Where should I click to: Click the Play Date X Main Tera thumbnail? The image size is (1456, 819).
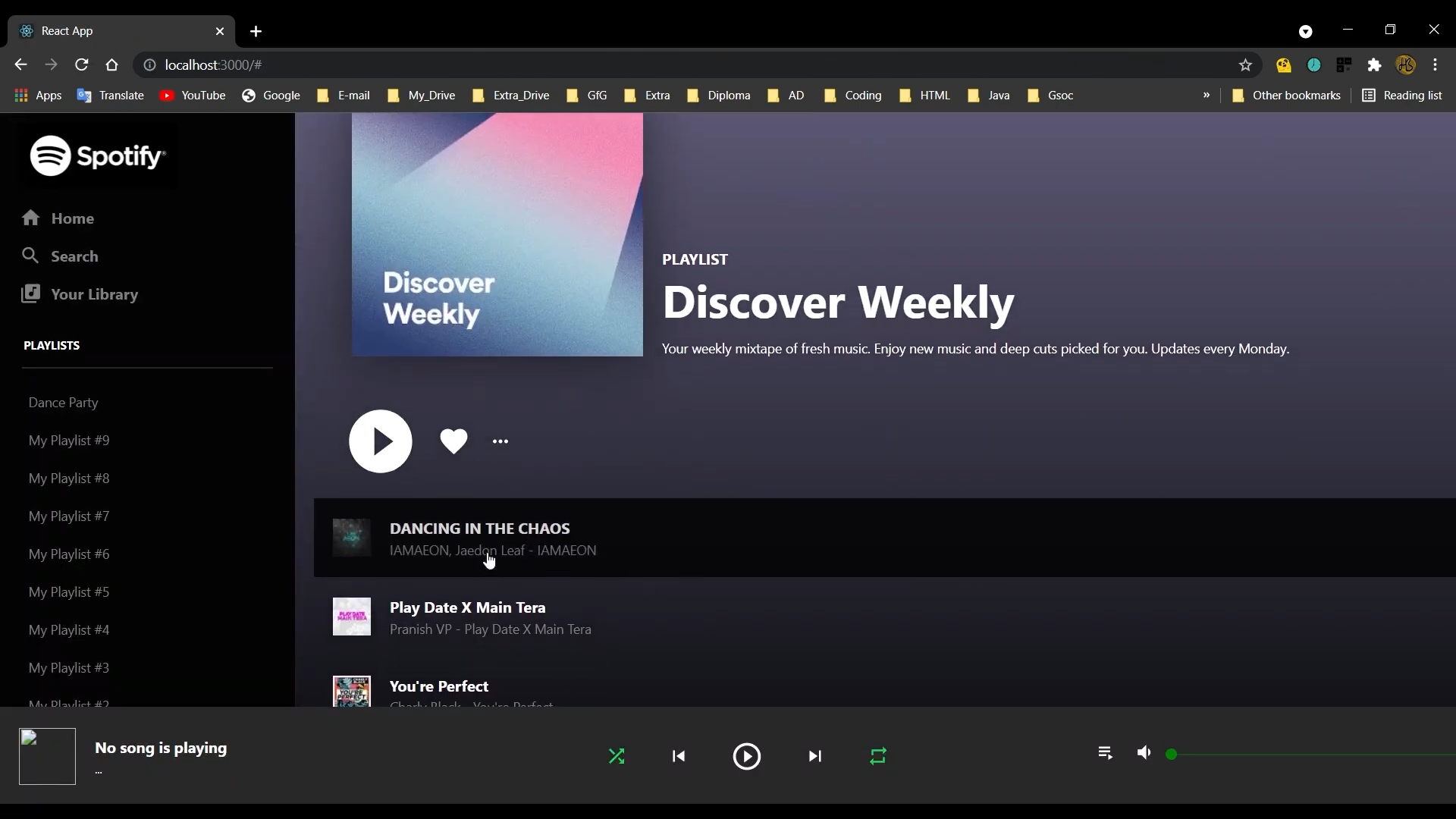coord(350,617)
